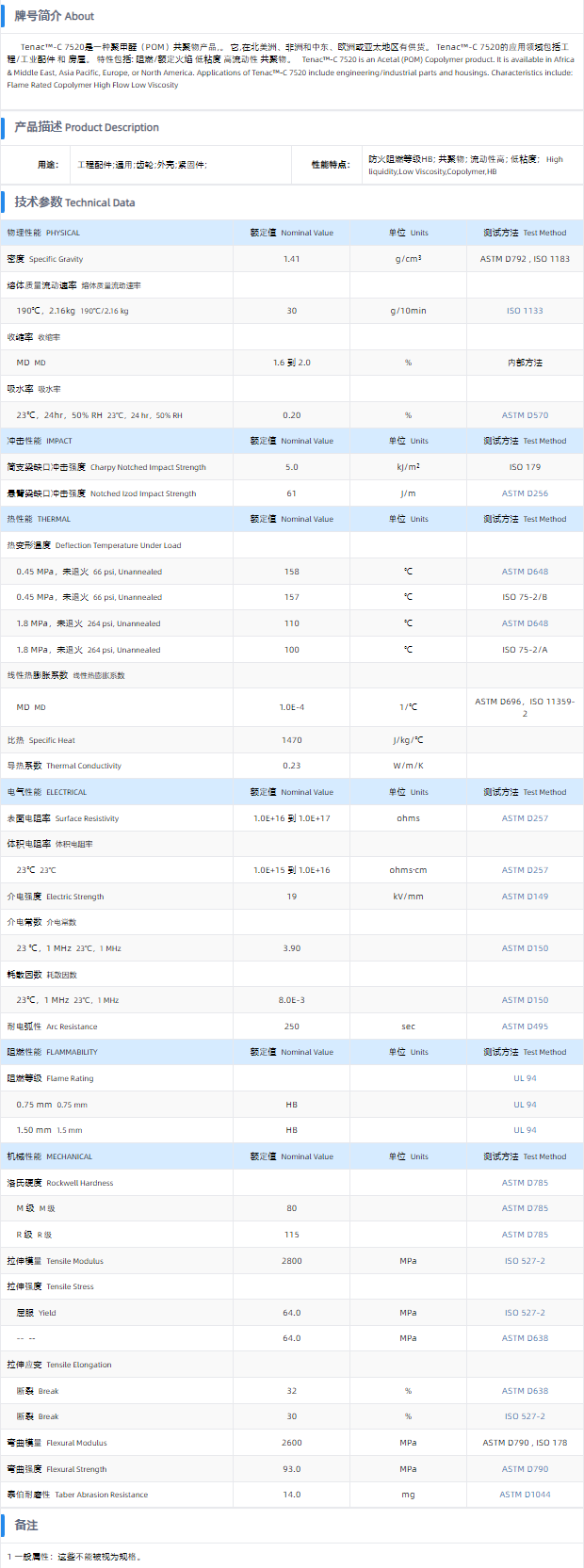Open the ASTM D1044 Taber Abrasion link

525,1495
